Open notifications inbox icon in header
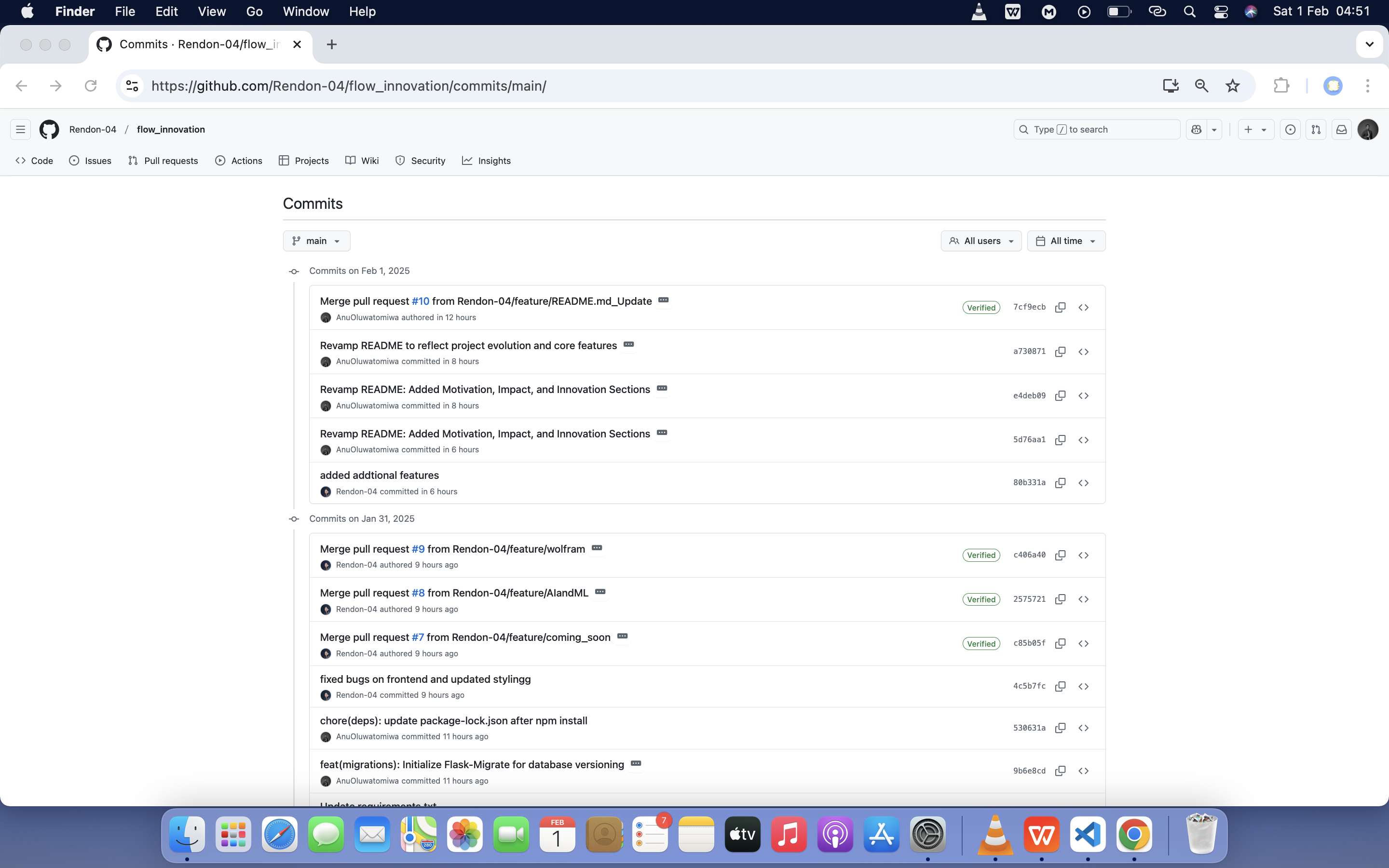The width and height of the screenshot is (1389, 868). point(1341,130)
